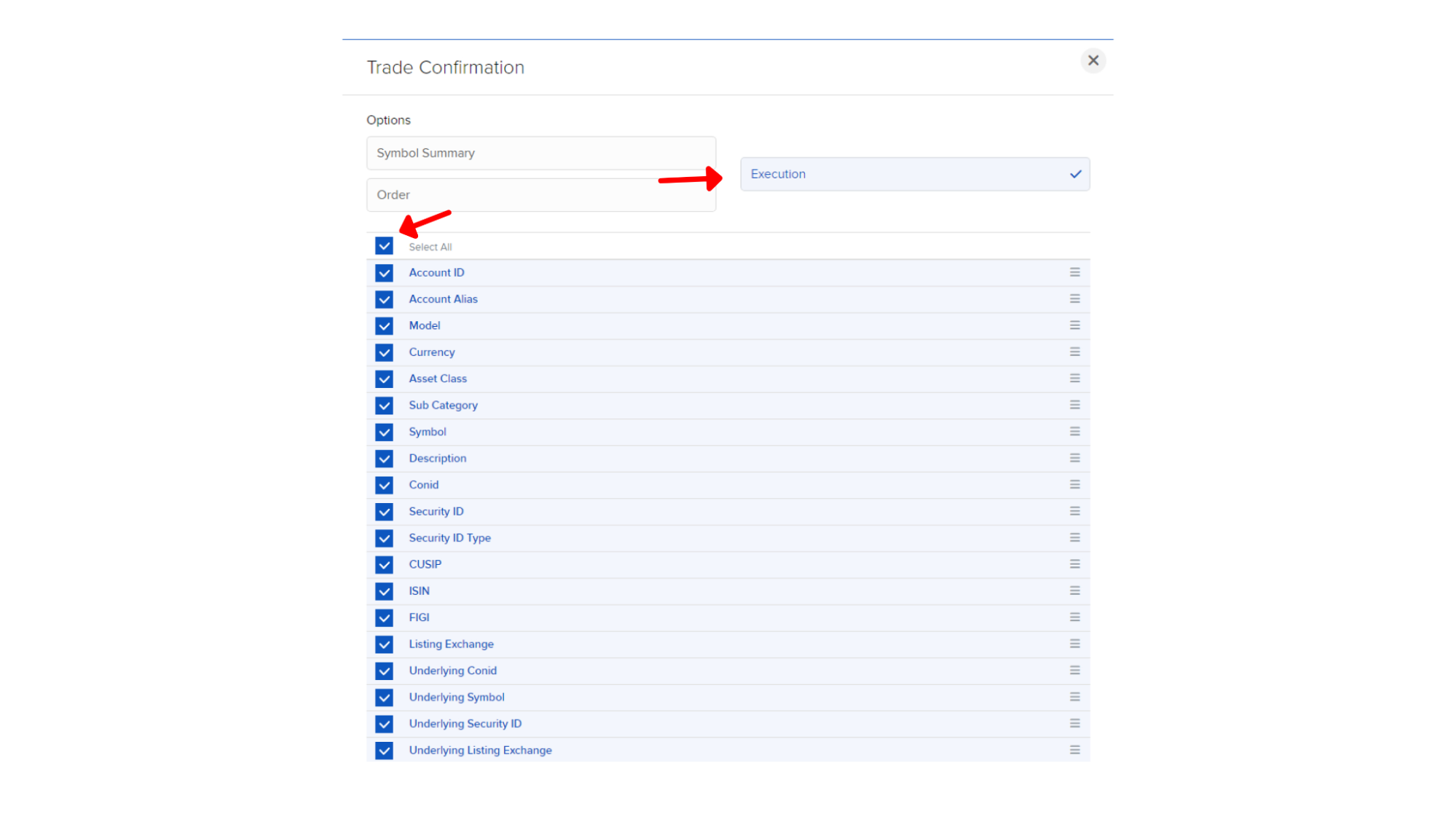Click the reorder handle on Listing Exchange row
The height and width of the screenshot is (819, 1456).
(1074, 644)
